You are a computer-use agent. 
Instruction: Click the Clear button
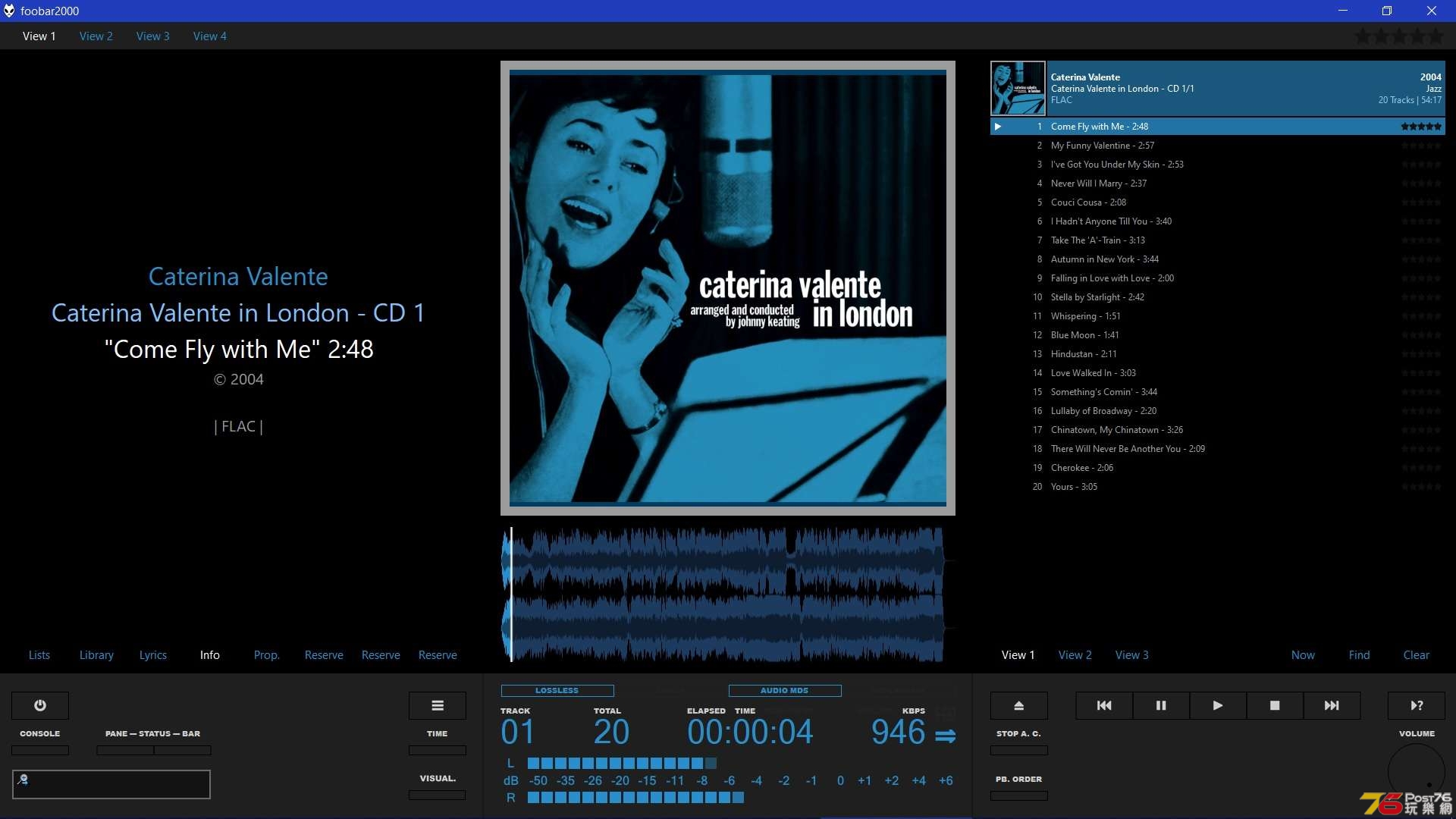click(x=1417, y=654)
